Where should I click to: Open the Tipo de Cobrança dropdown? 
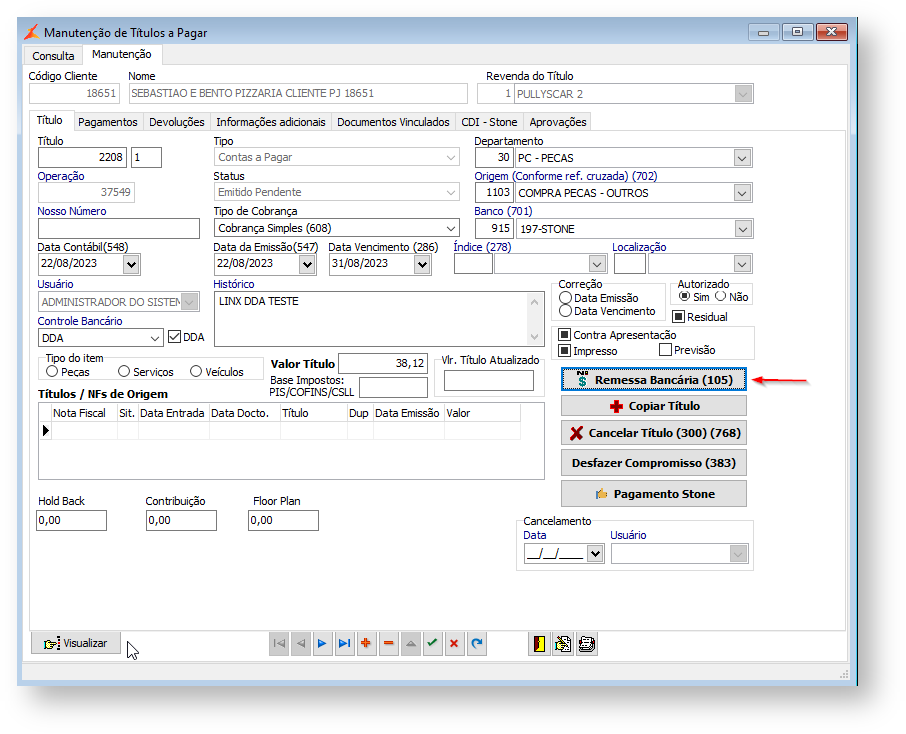450,229
